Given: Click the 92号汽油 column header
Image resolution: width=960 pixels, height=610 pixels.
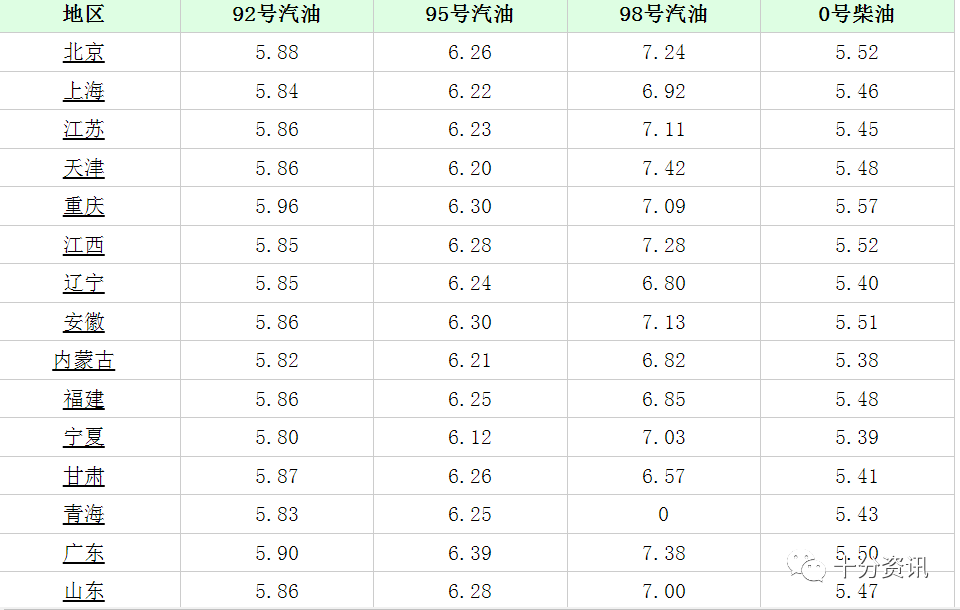Looking at the screenshot, I should 277,15.
